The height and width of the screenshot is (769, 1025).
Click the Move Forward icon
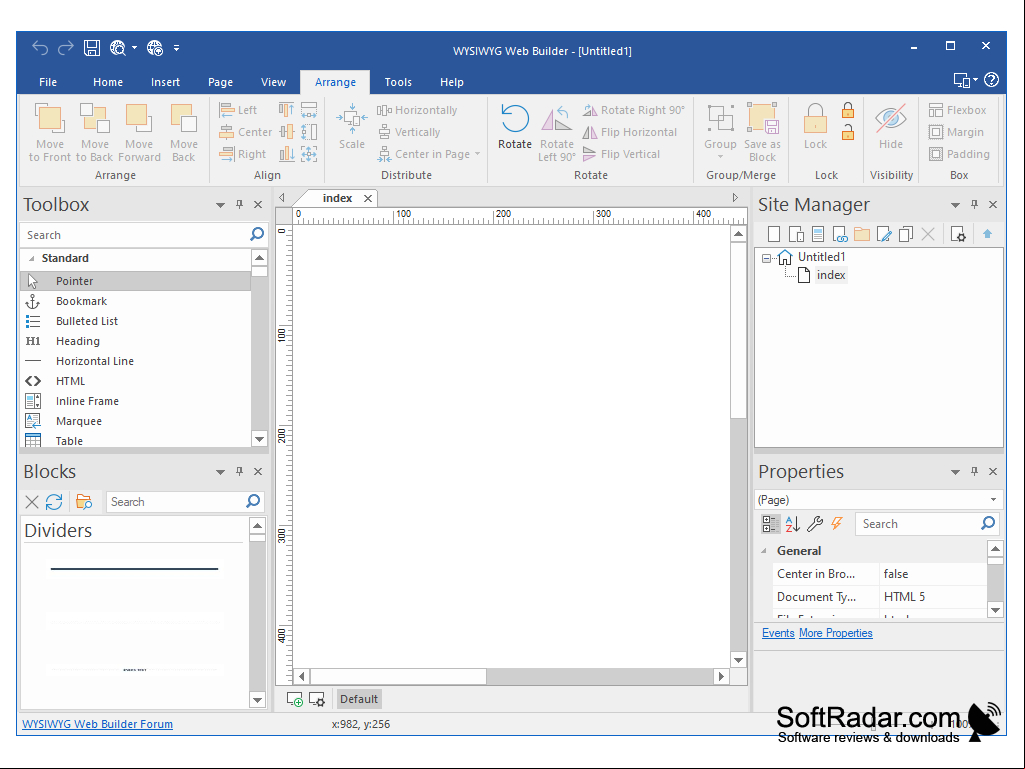pos(139,118)
